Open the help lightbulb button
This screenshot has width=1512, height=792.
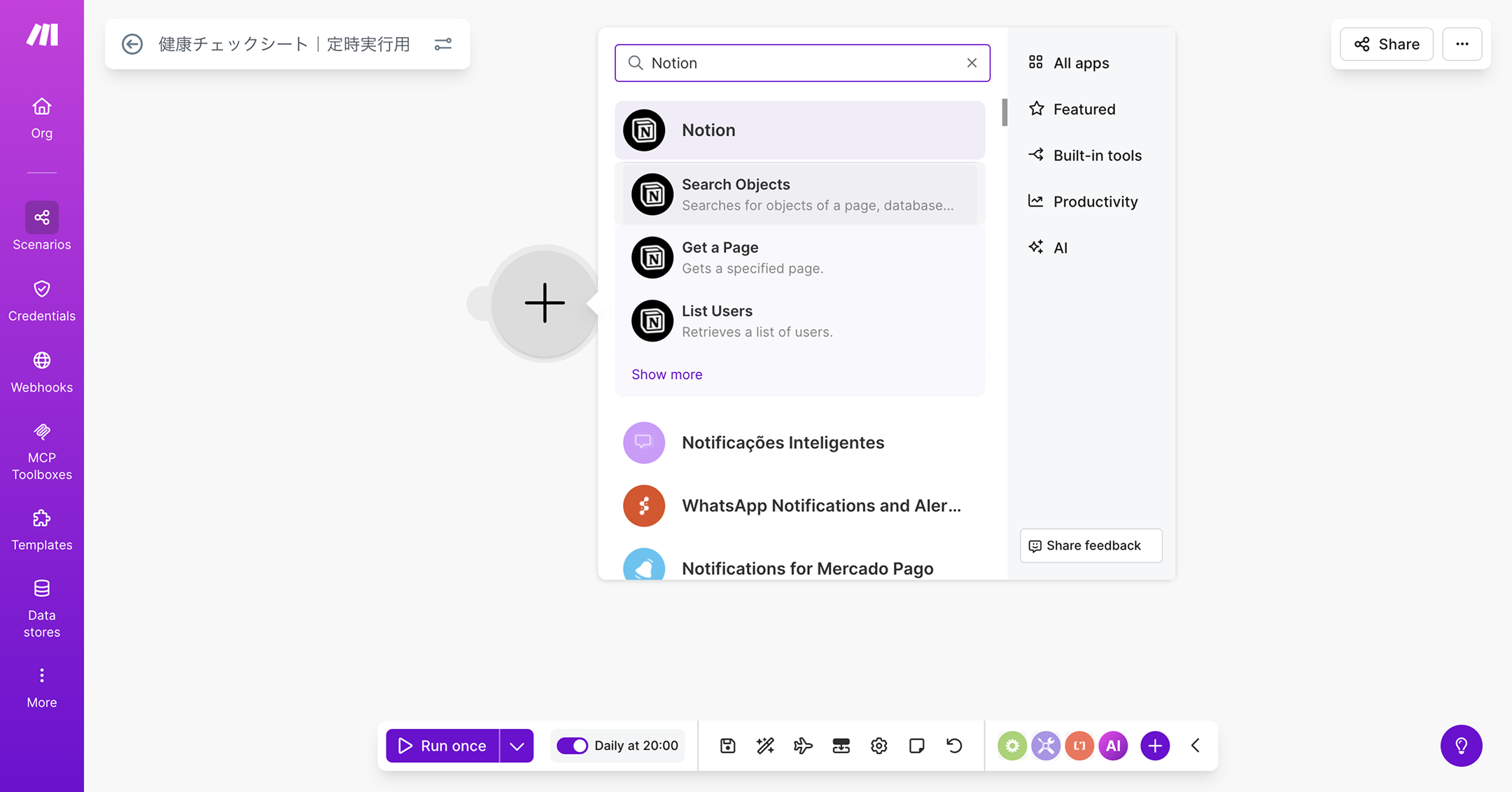[x=1461, y=746]
